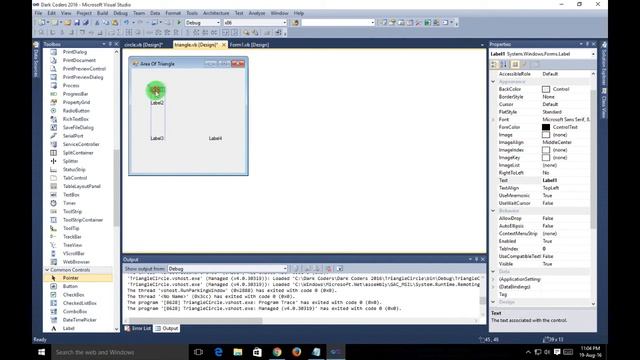Close the triangle.vb [Design] tab
The image size is (640, 360).
pos(224,45)
